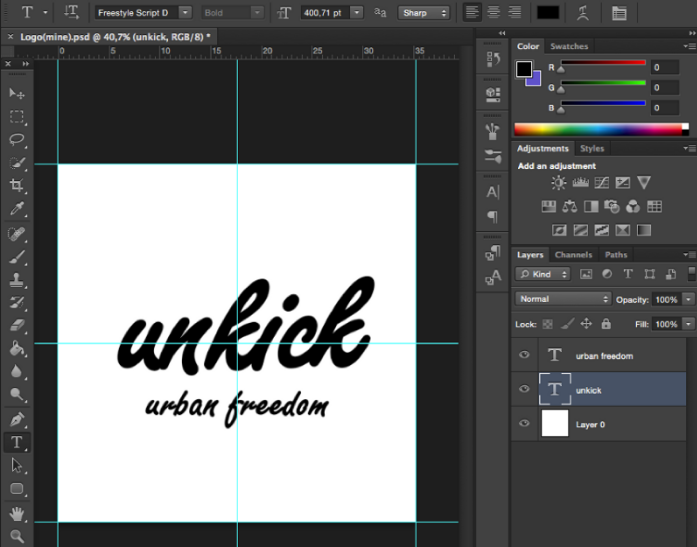Select the Color panel tab
The image size is (697, 547).
coord(528,46)
